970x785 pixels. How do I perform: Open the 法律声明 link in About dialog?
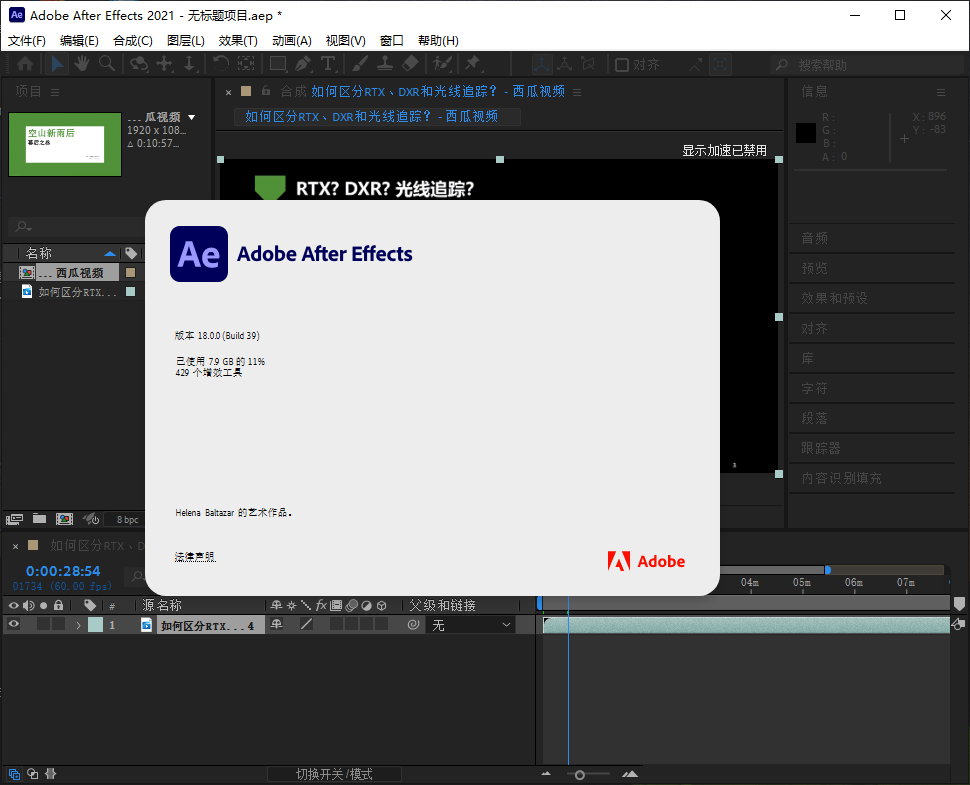(x=195, y=557)
